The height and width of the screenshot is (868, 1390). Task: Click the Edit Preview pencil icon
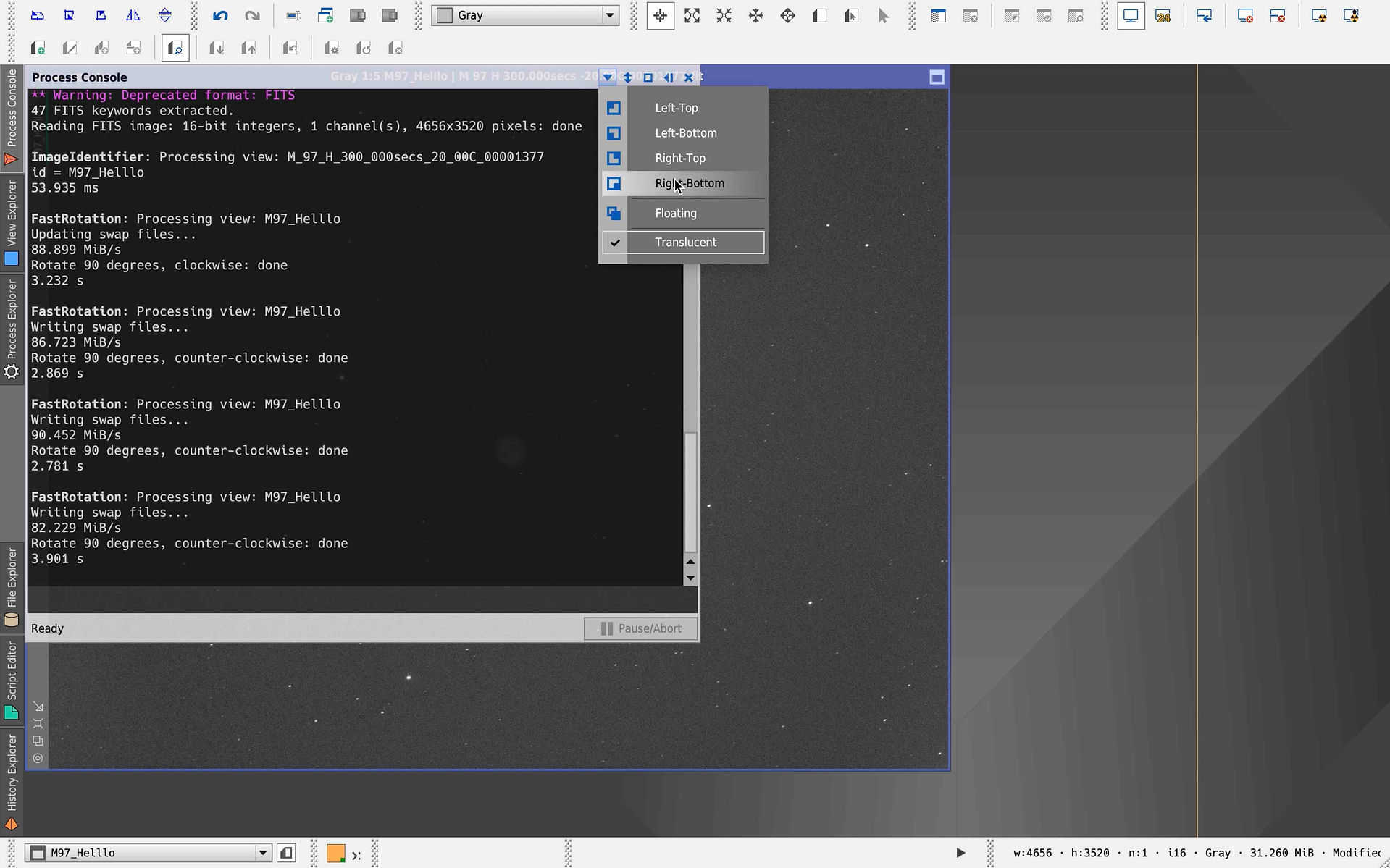(70, 49)
